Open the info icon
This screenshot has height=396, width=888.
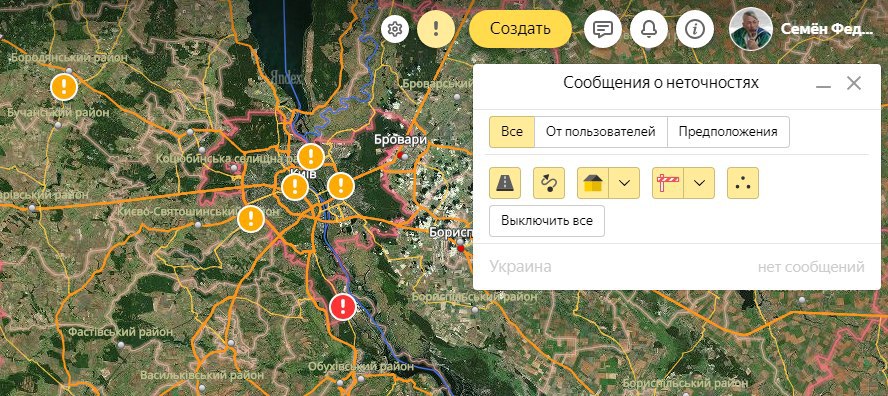pos(695,29)
